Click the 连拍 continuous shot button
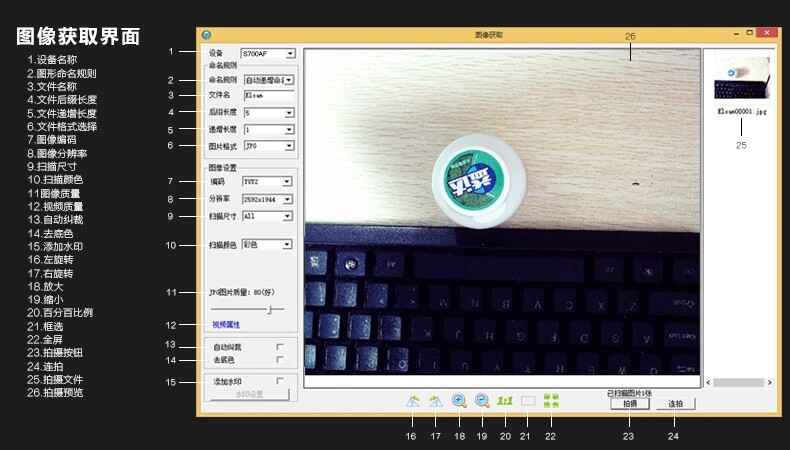 [676, 404]
